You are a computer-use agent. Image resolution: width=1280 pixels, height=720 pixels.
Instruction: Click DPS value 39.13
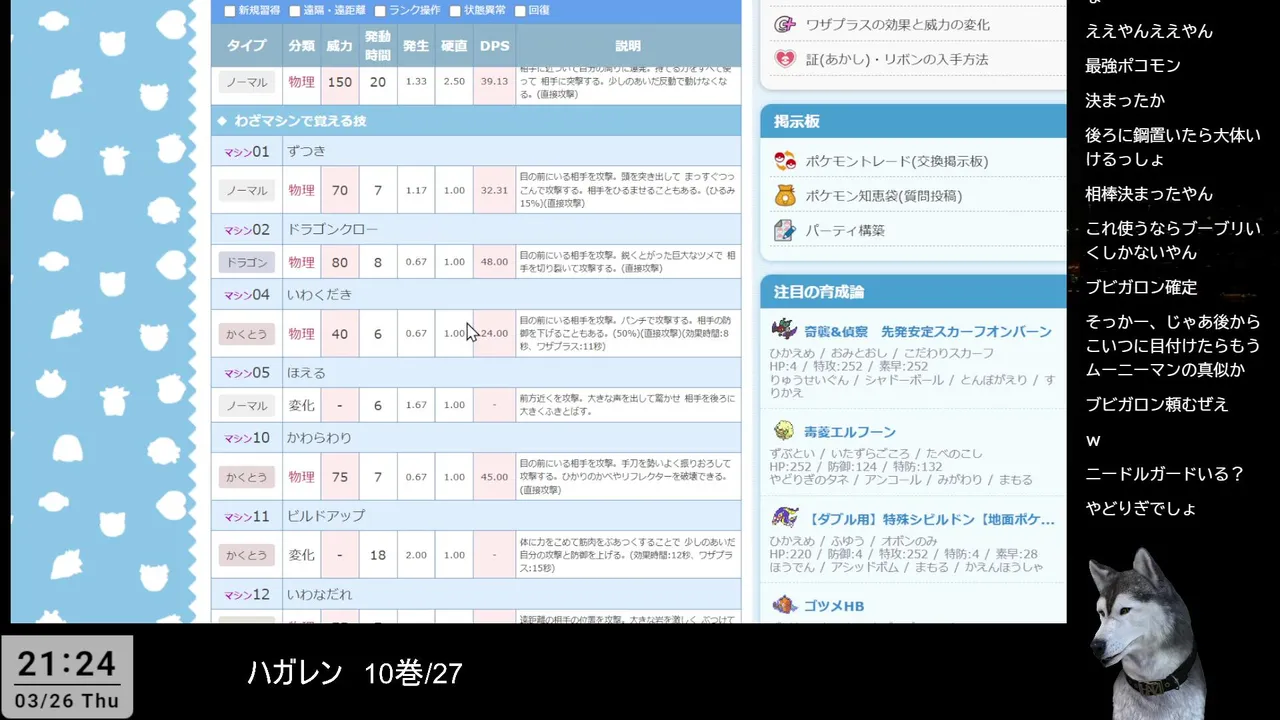[x=494, y=82]
